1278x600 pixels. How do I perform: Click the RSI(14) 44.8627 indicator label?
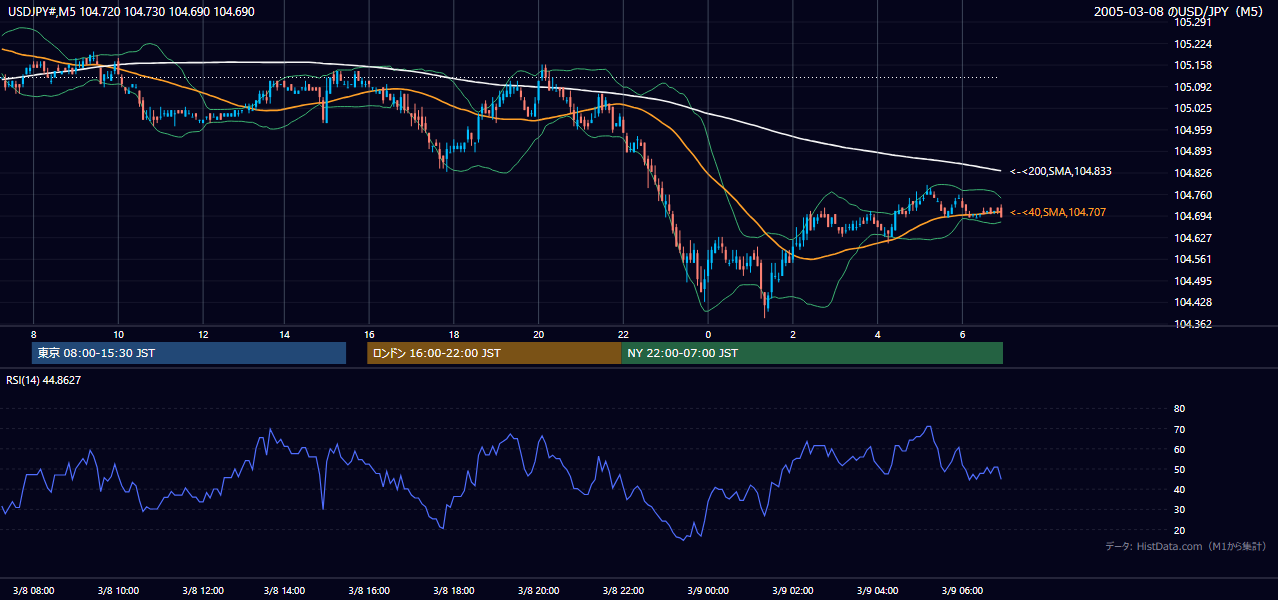pos(43,380)
